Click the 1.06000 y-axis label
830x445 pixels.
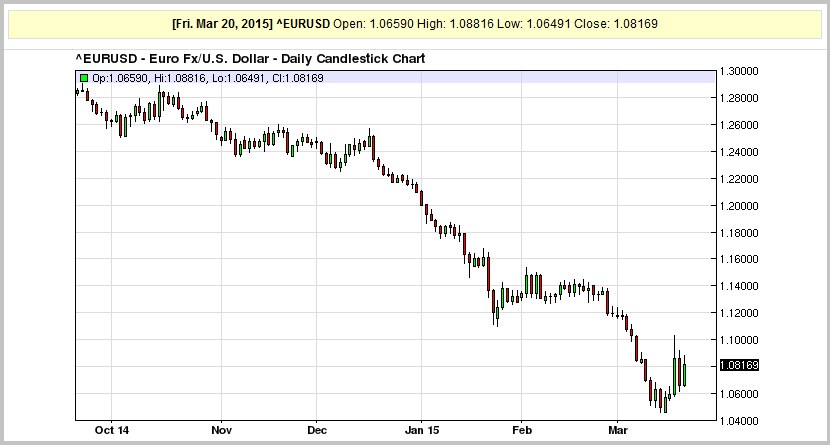[739, 394]
